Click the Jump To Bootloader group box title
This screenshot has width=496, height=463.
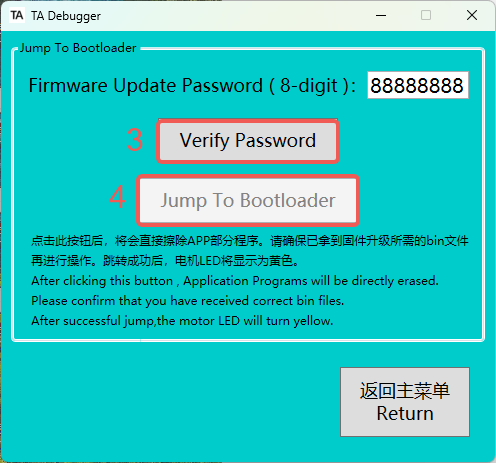tap(78, 48)
